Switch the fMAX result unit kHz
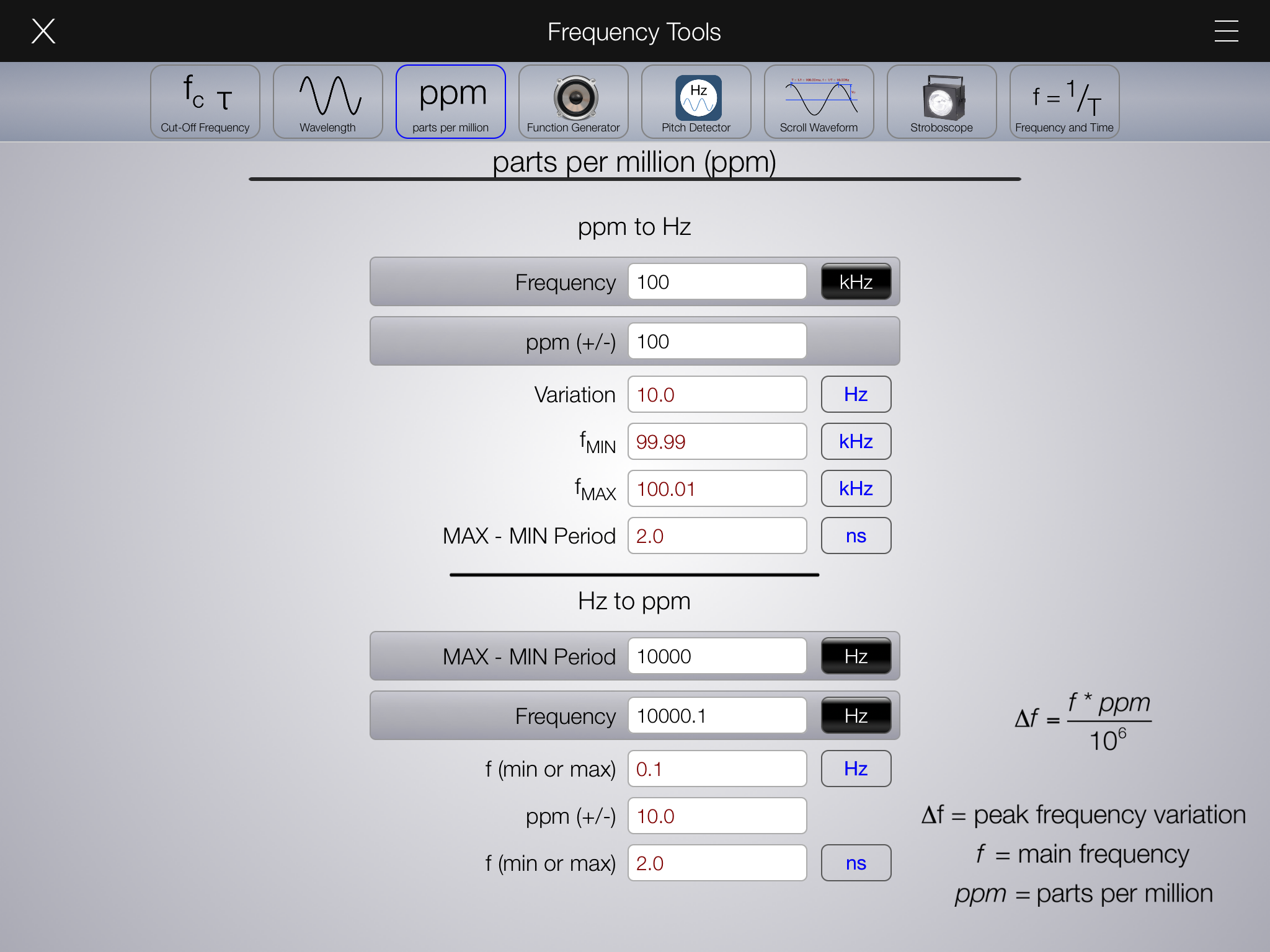The height and width of the screenshot is (952, 1270). pos(856,488)
